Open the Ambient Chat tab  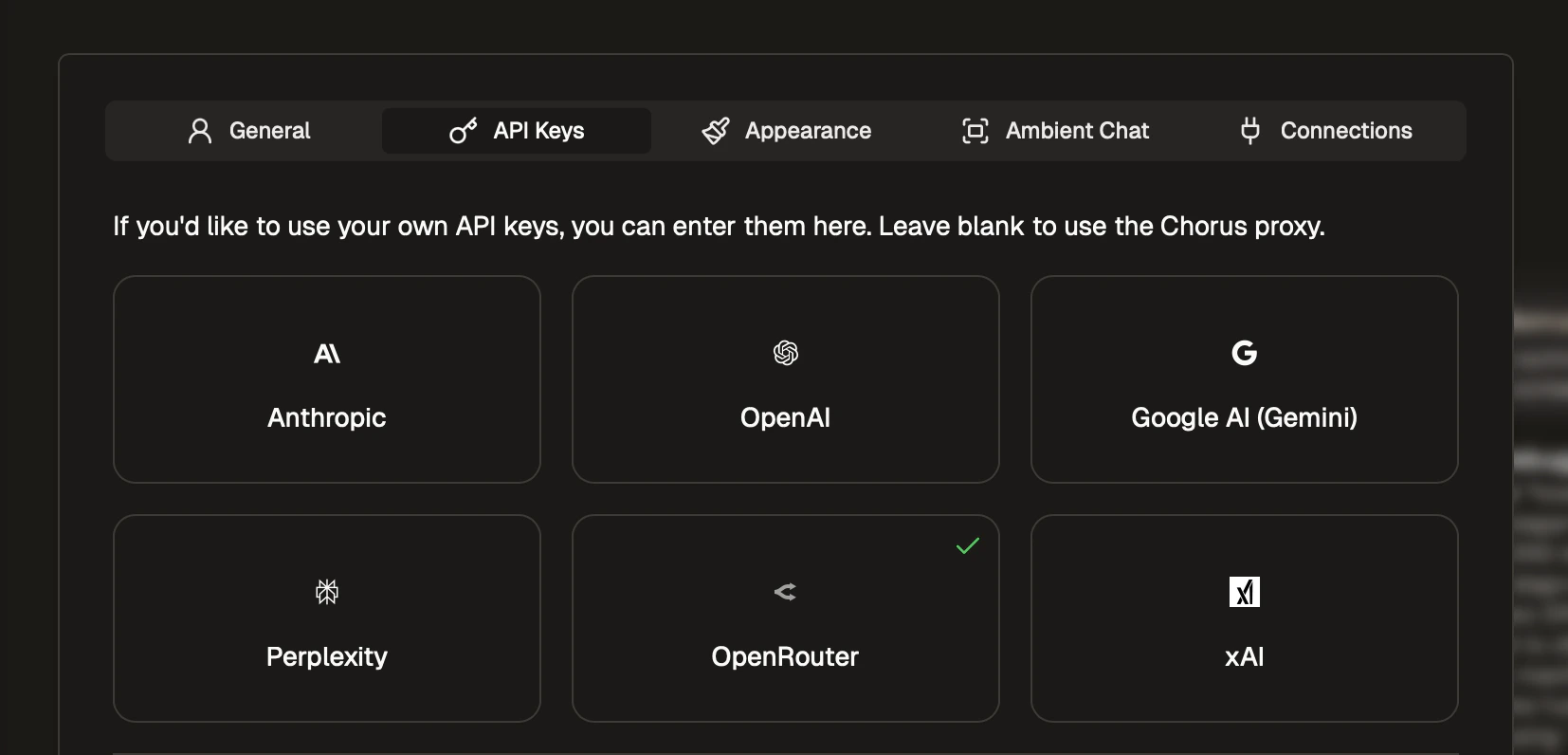pyautogui.click(x=1055, y=131)
